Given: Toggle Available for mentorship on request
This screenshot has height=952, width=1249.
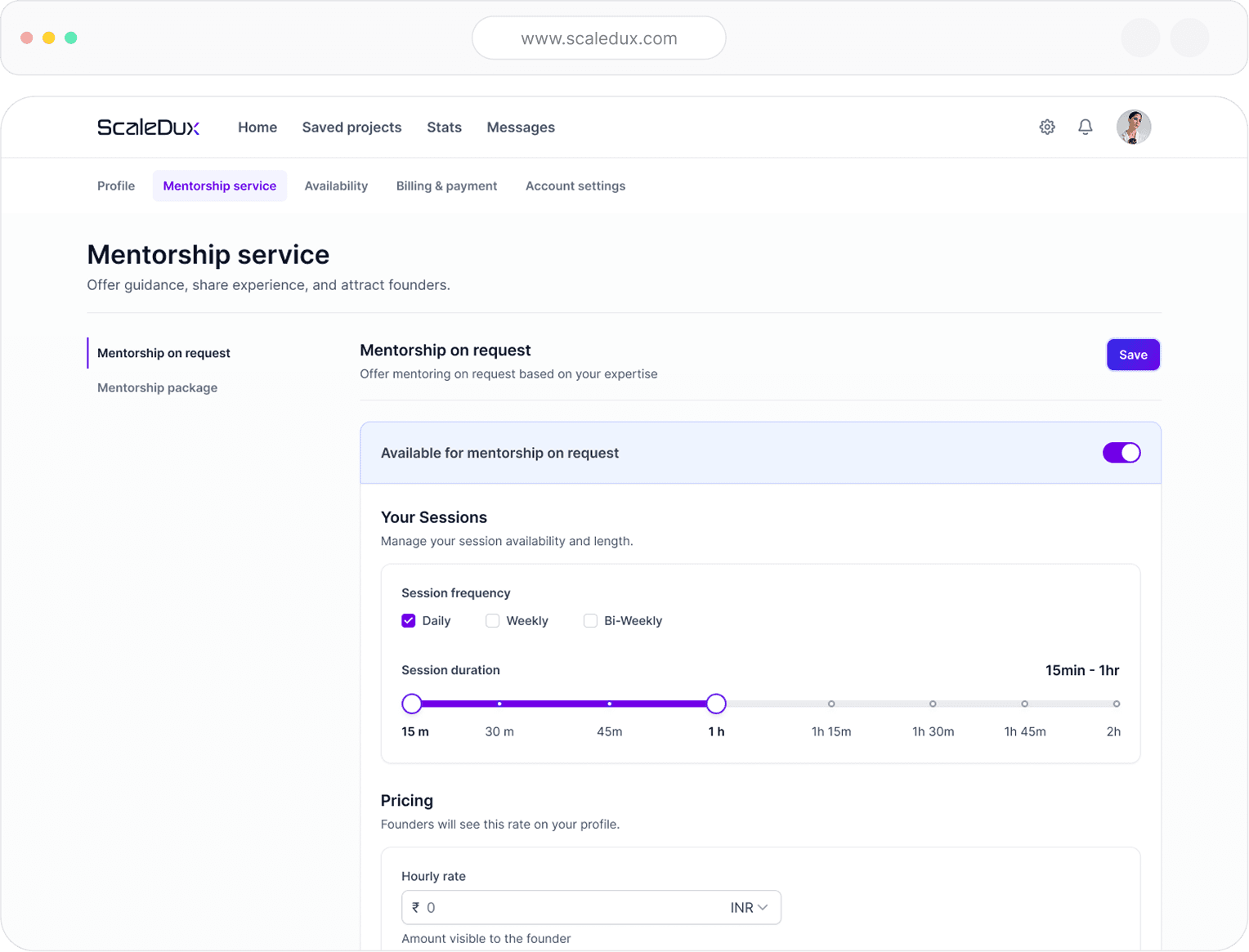Looking at the screenshot, I should click(x=1121, y=453).
